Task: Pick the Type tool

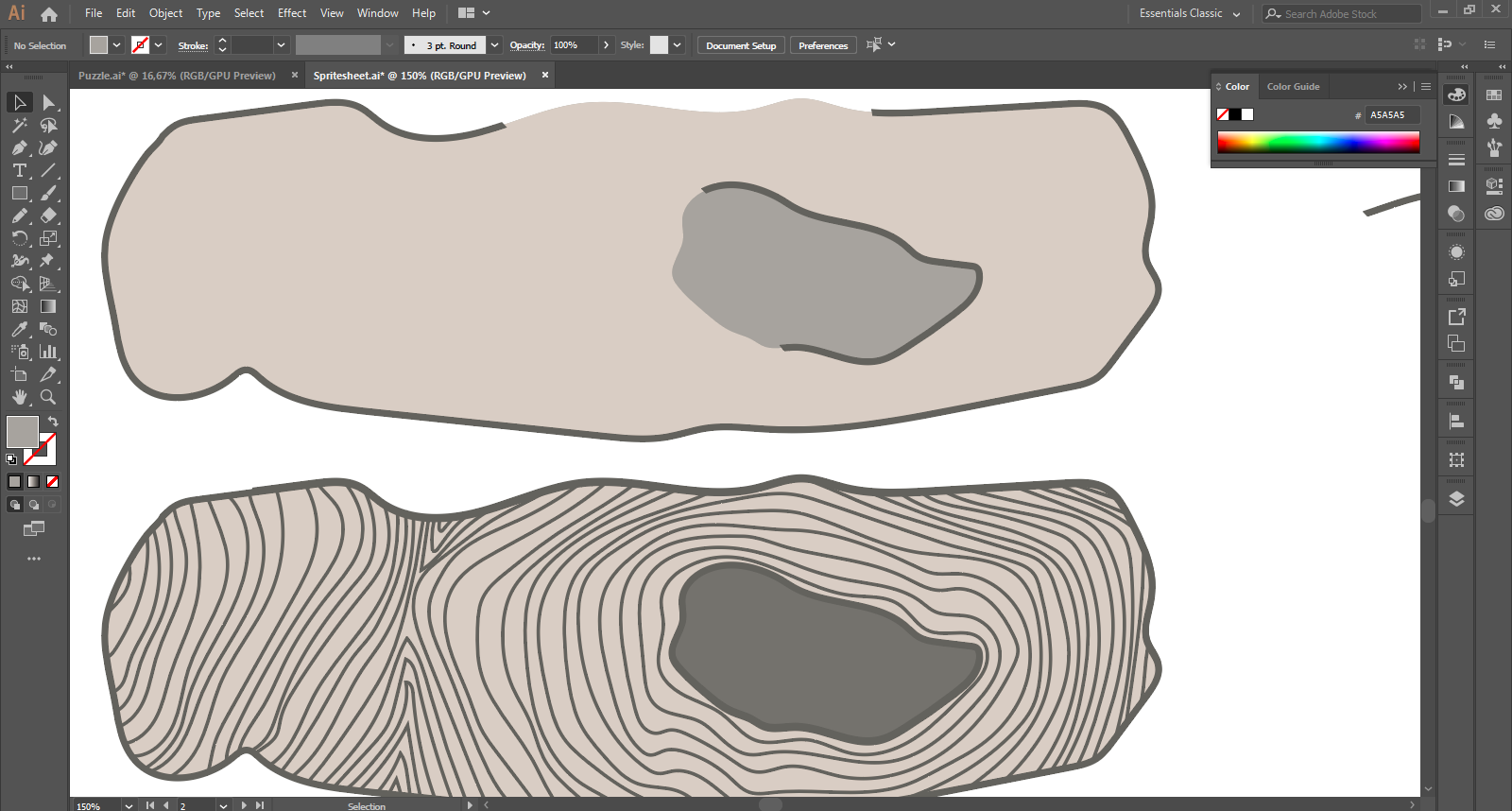Action: coord(20,170)
